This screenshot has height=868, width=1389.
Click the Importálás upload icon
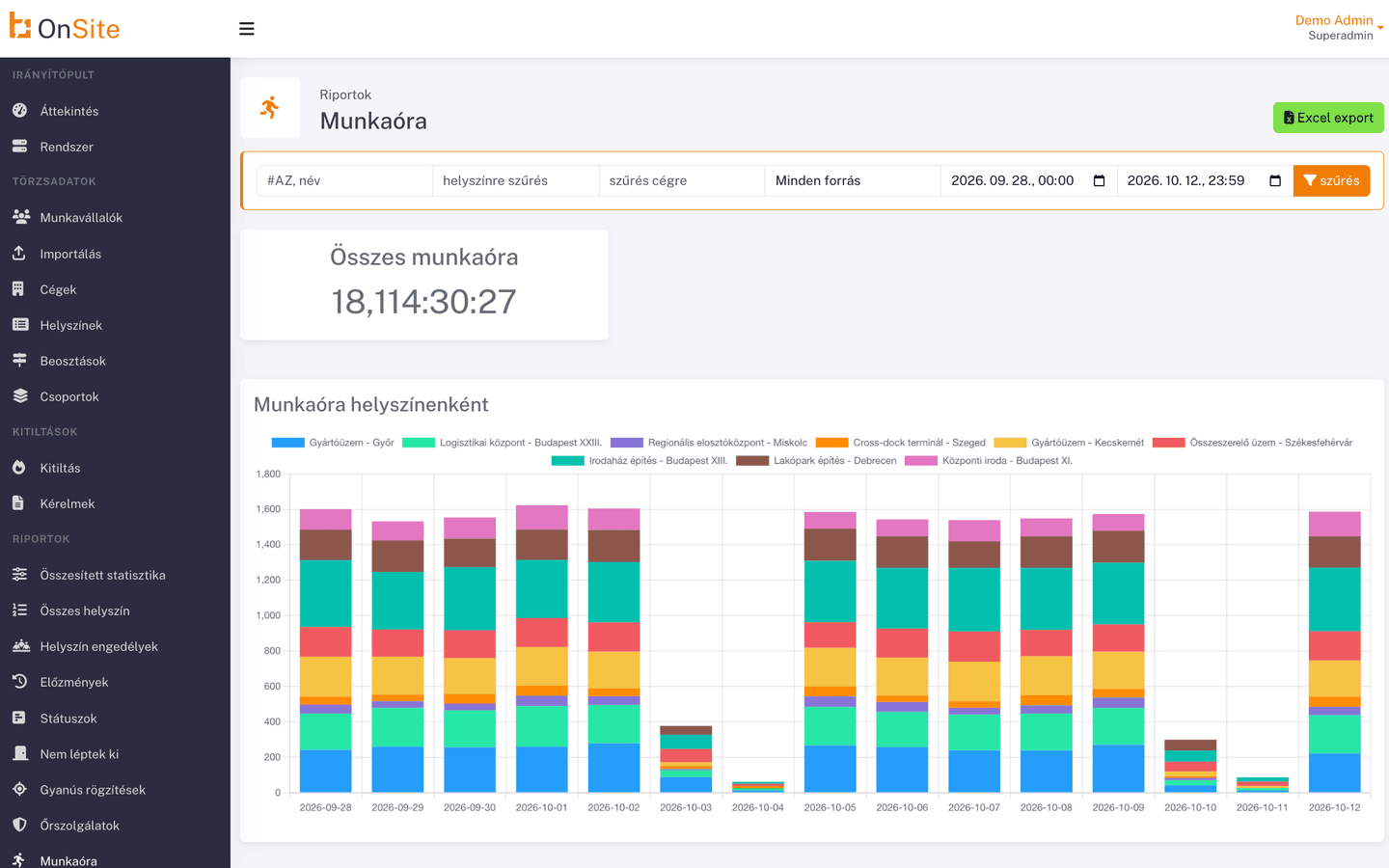[19, 253]
